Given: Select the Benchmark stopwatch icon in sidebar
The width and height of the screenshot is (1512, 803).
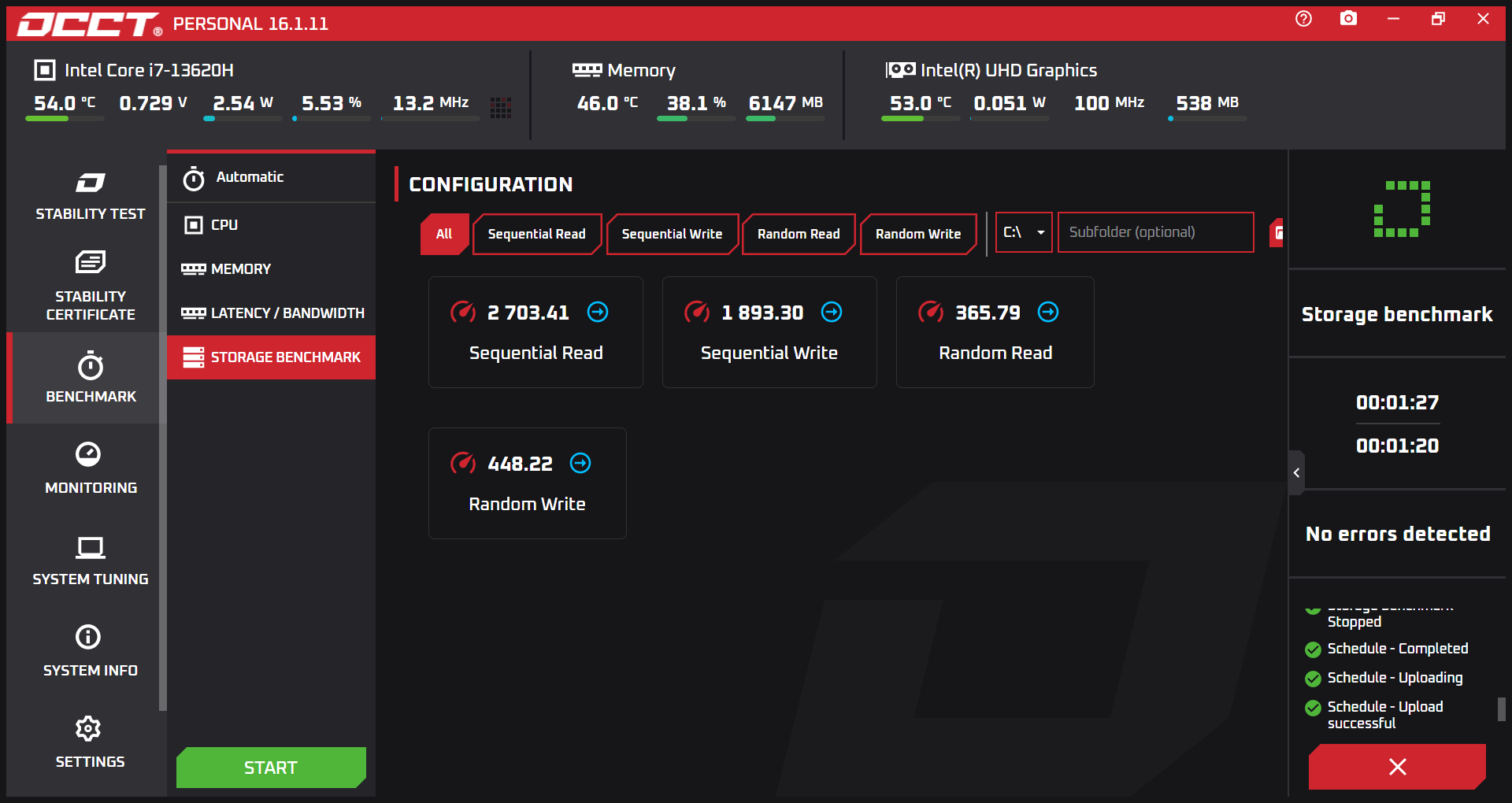Looking at the screenshot, I should click(x=91, y=366).
